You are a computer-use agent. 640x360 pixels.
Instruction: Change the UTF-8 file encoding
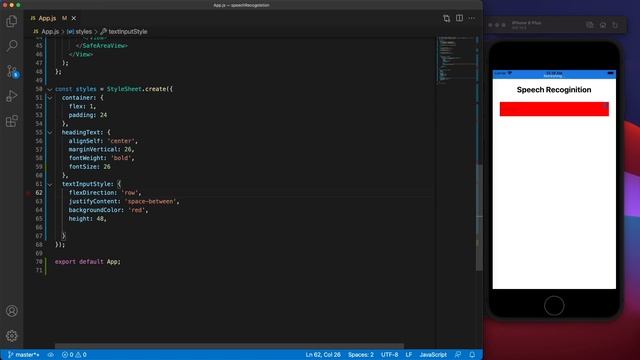389,355
